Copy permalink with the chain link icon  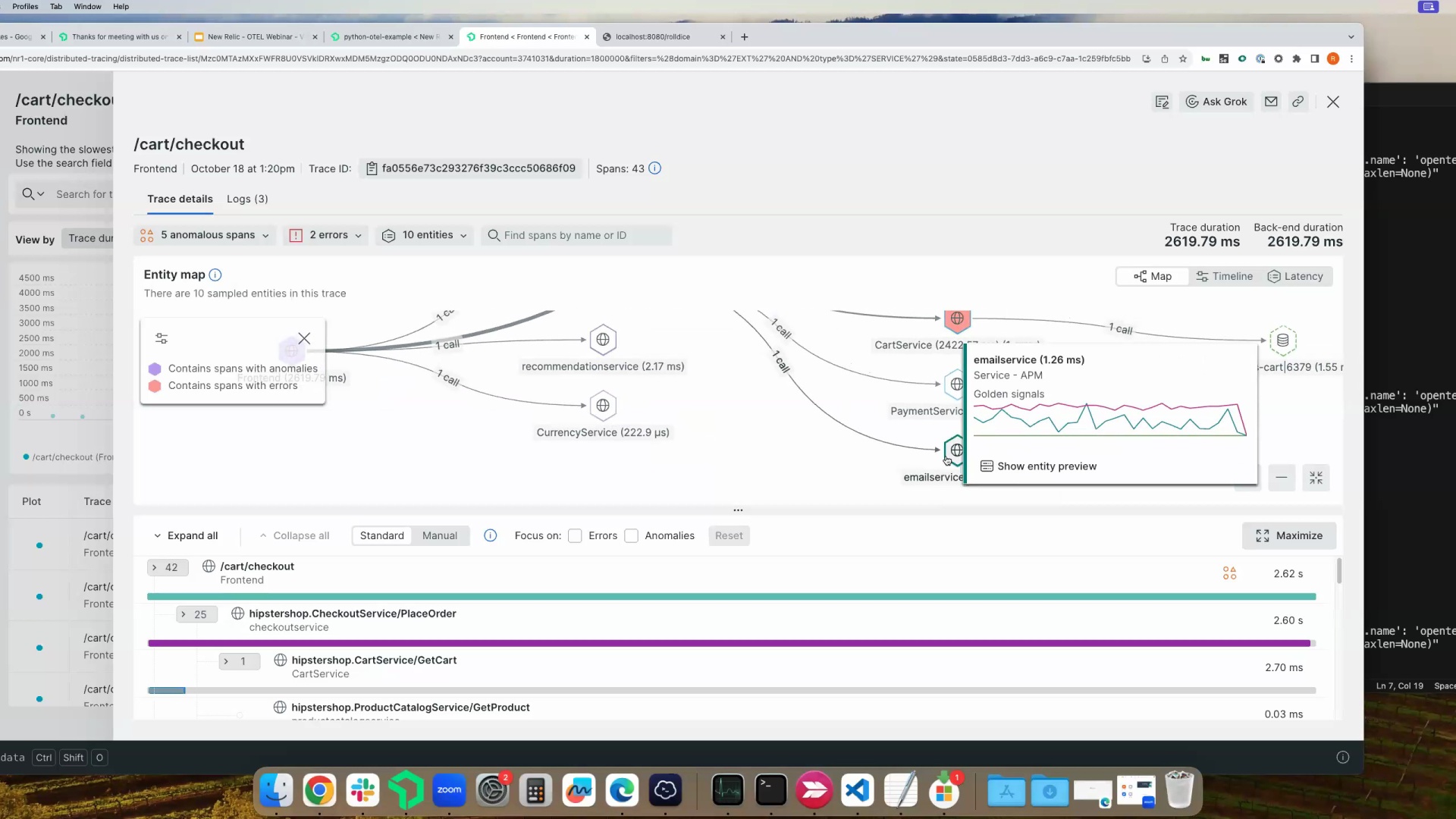(x=1298, y=102)
